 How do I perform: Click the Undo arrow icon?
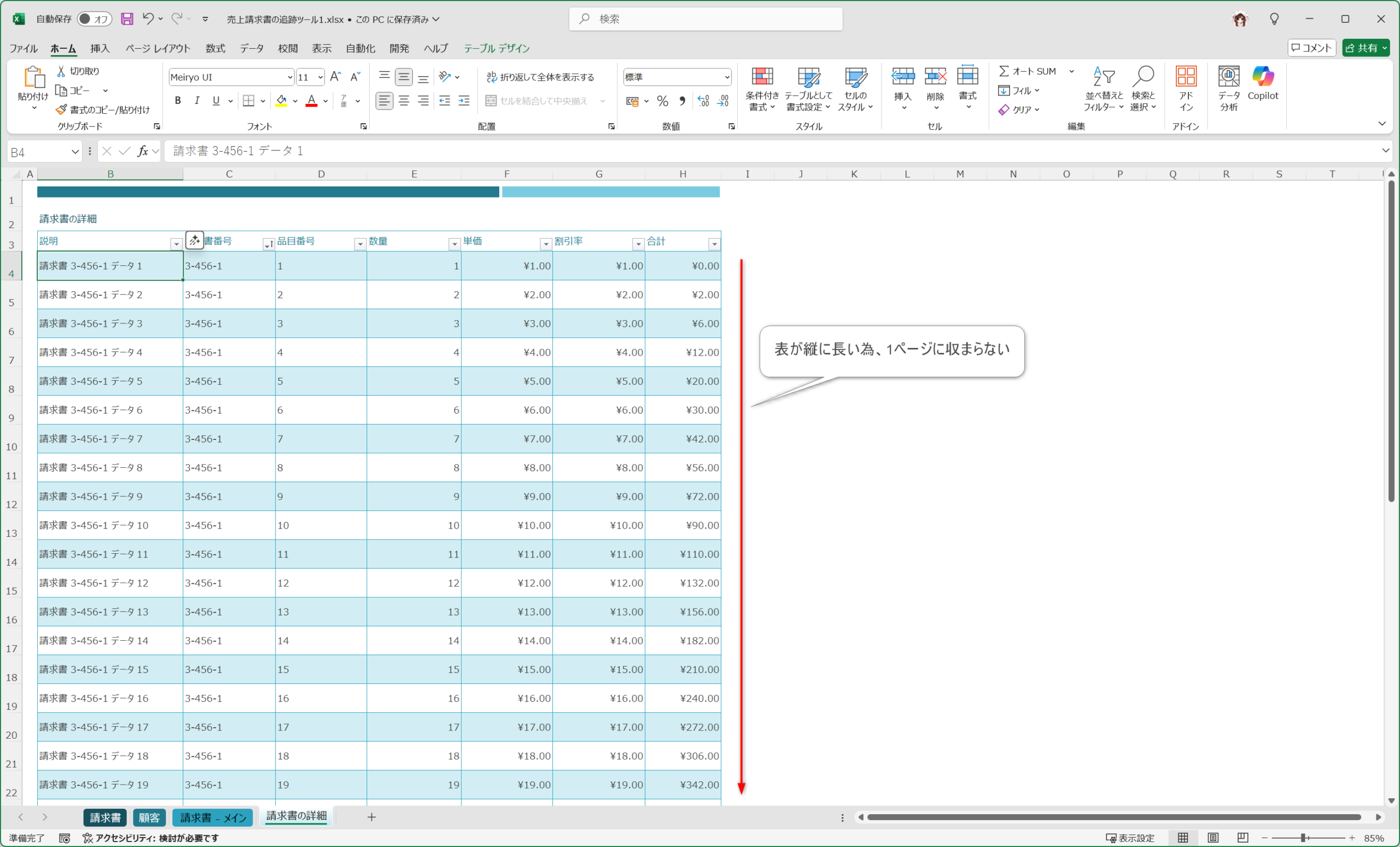point(148,19)
